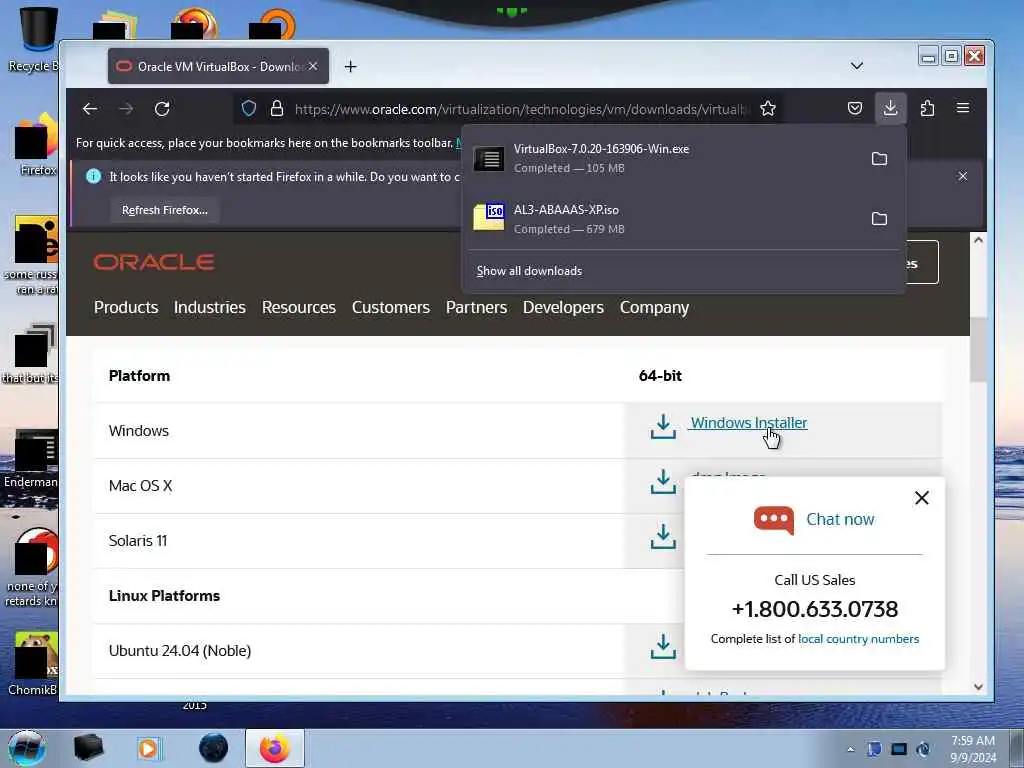The width and height of the screenshot is (1024, 768).
Task: Close the Oracle VM VirtualBox tab
Action: click(313, 67)
